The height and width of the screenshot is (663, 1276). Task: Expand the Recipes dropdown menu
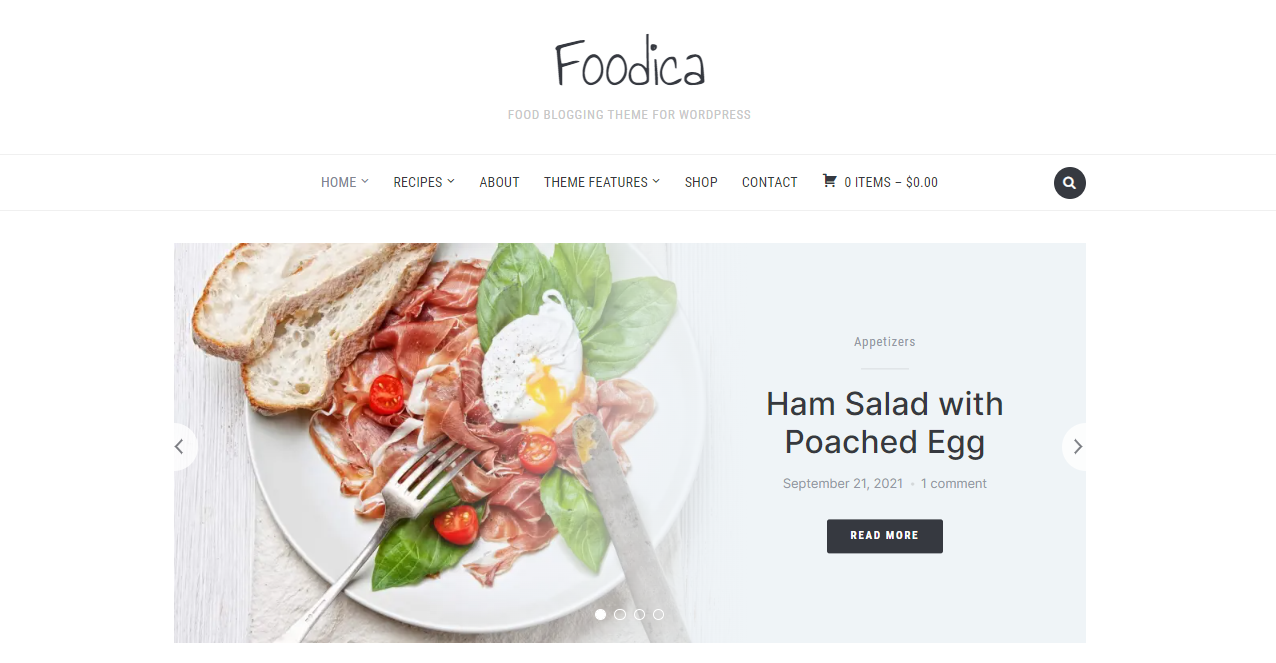pos(424,182)
